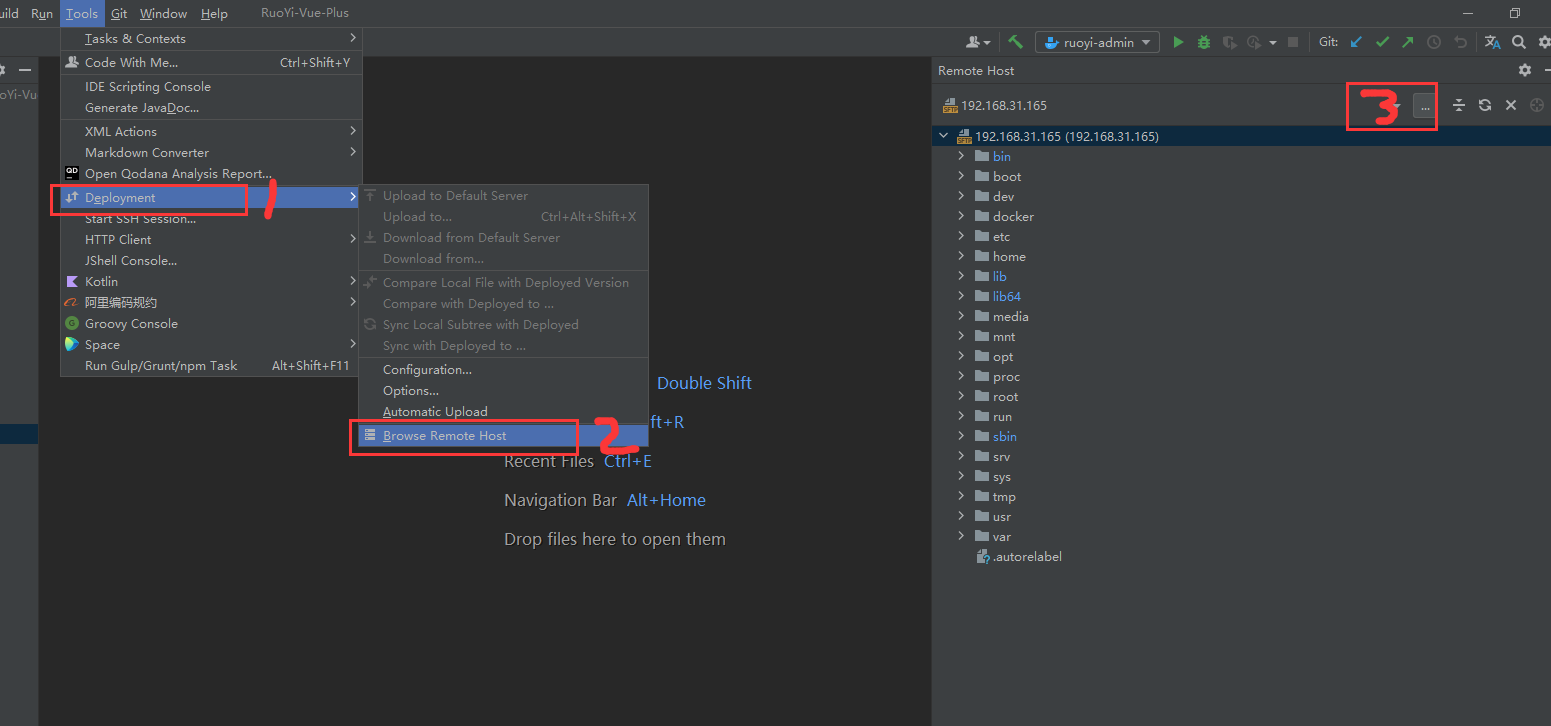Click Git Commit checkmark icon

point(1382,42)
